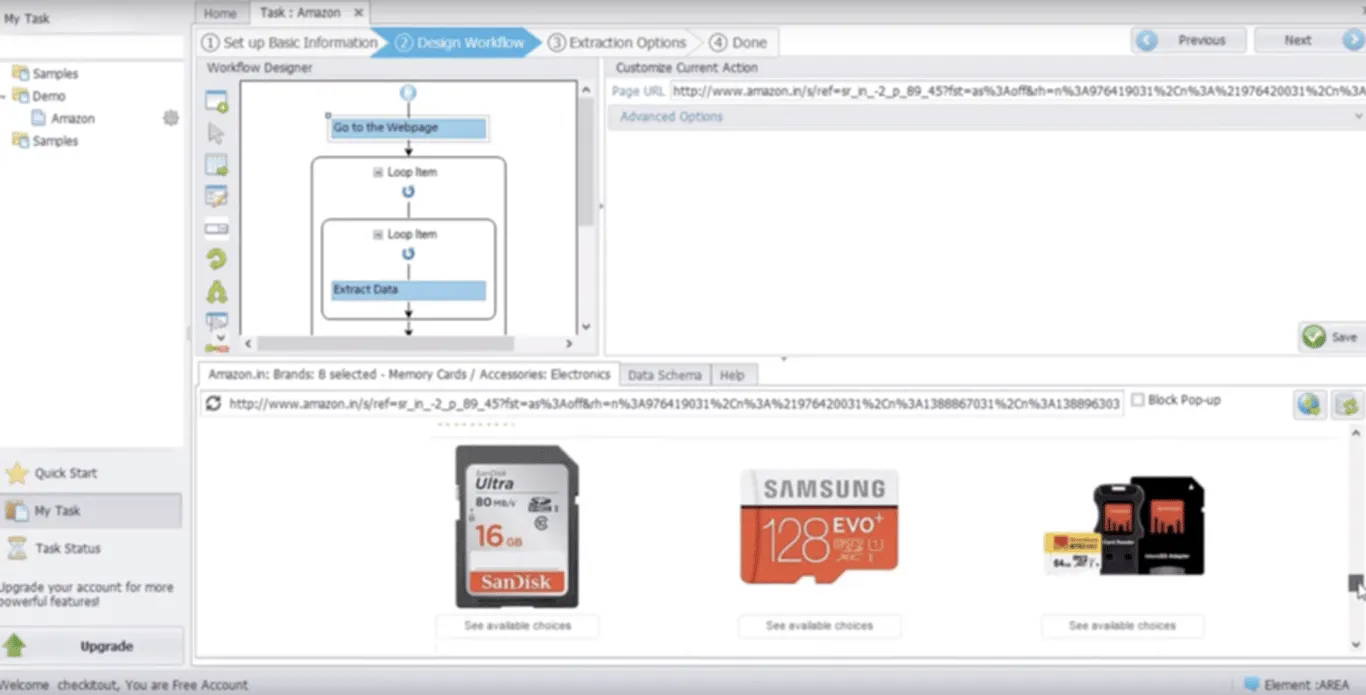This screenshot has width=1366, height=695.
Task: Collapse the outer Loop Item box
Action: pos(378,172)
